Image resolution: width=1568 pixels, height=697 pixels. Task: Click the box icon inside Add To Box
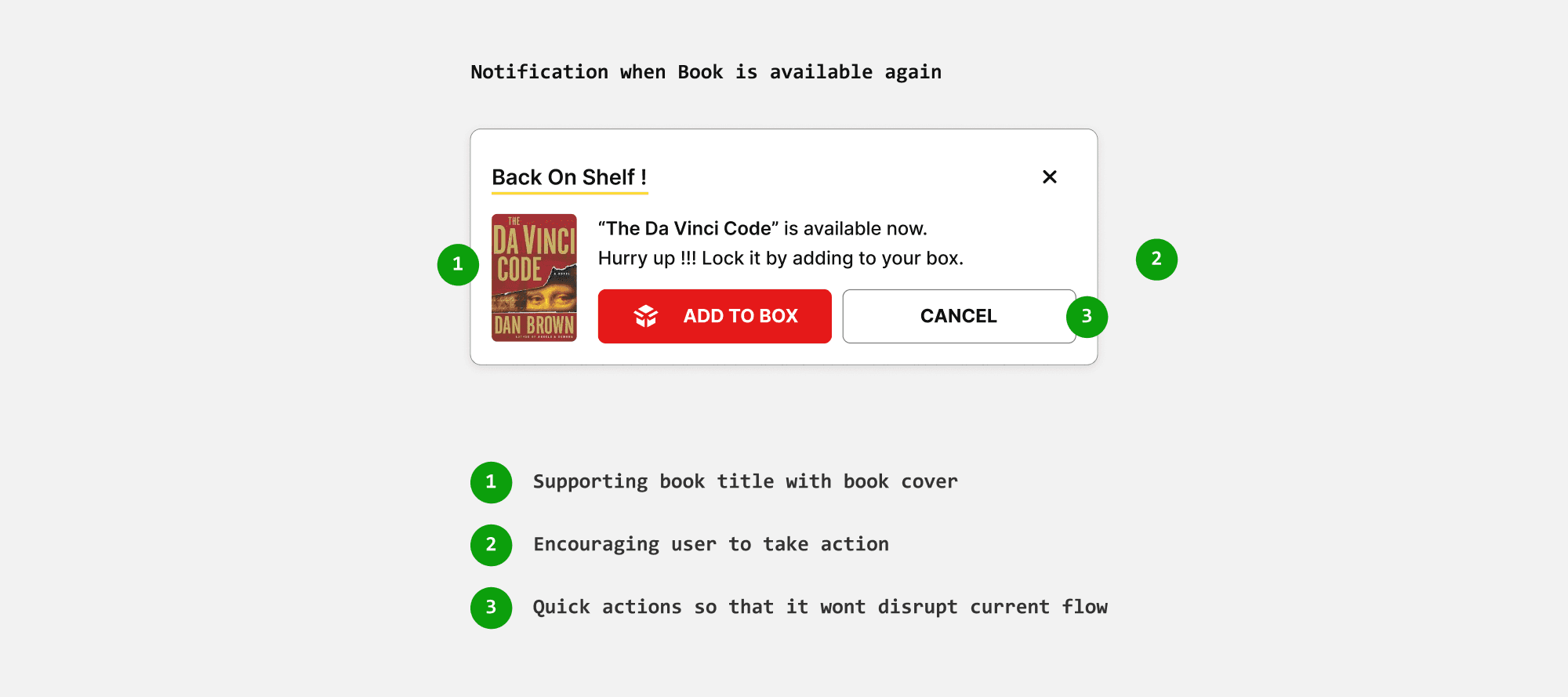point(646,316)
